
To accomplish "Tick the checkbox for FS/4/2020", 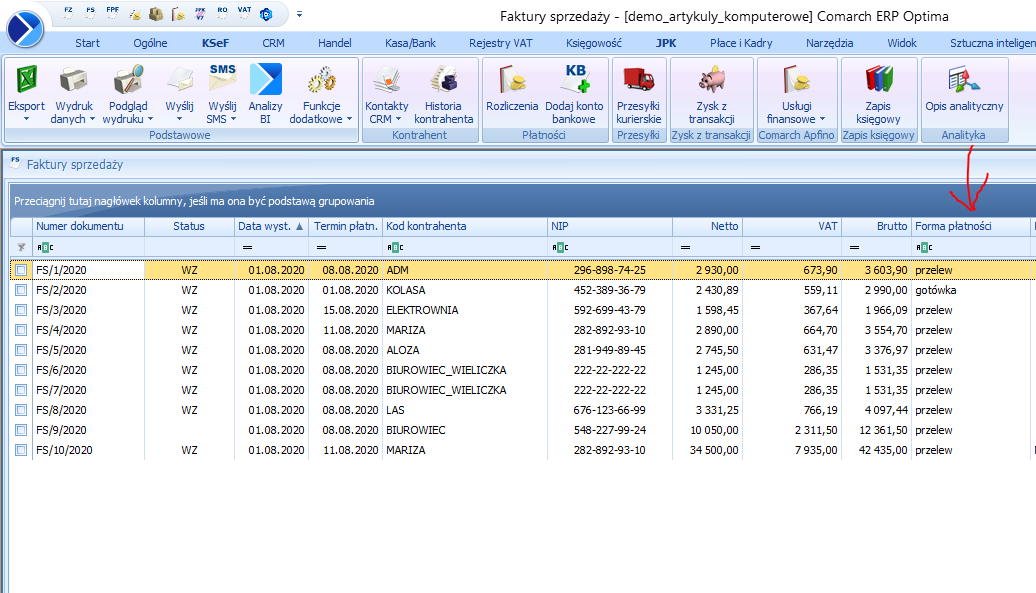I will pyautogui.click(x=21, y=330).
